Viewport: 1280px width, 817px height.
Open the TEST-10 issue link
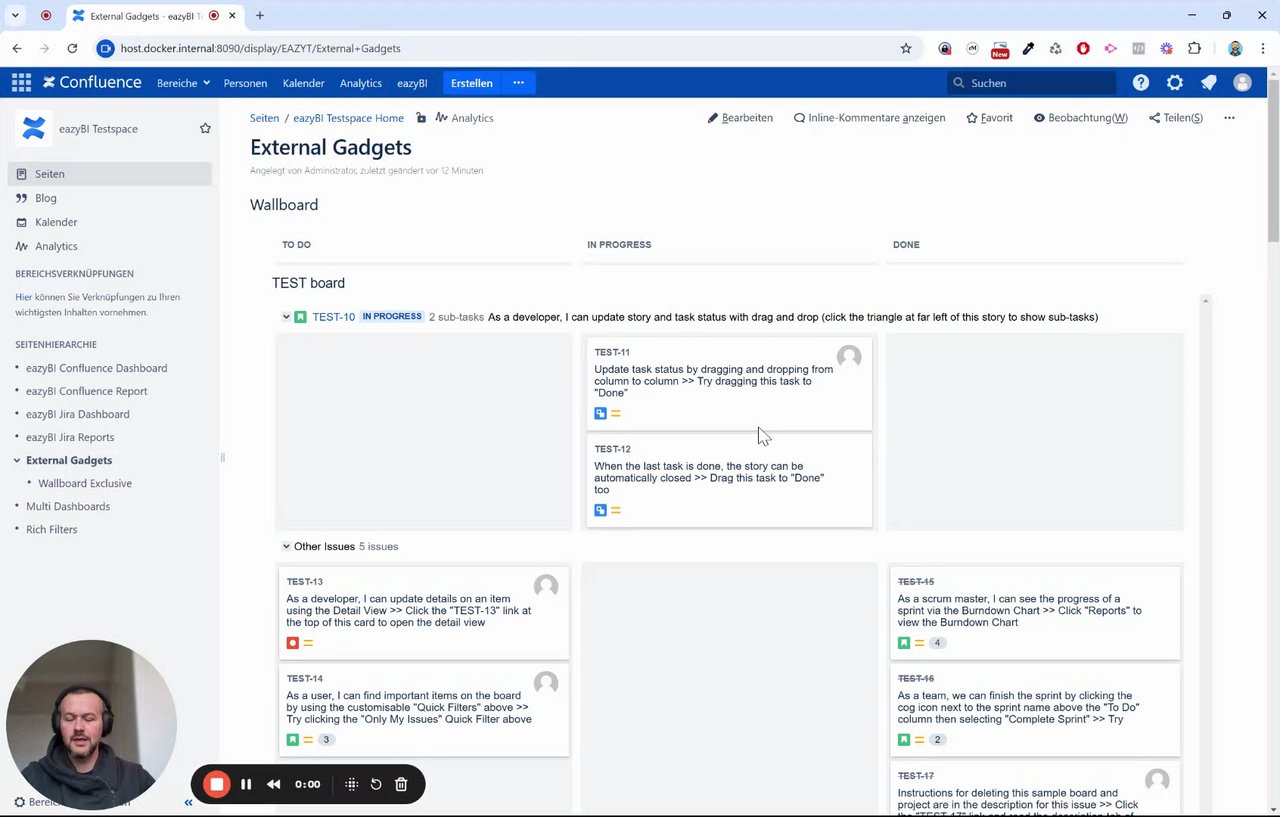point(333,317)
